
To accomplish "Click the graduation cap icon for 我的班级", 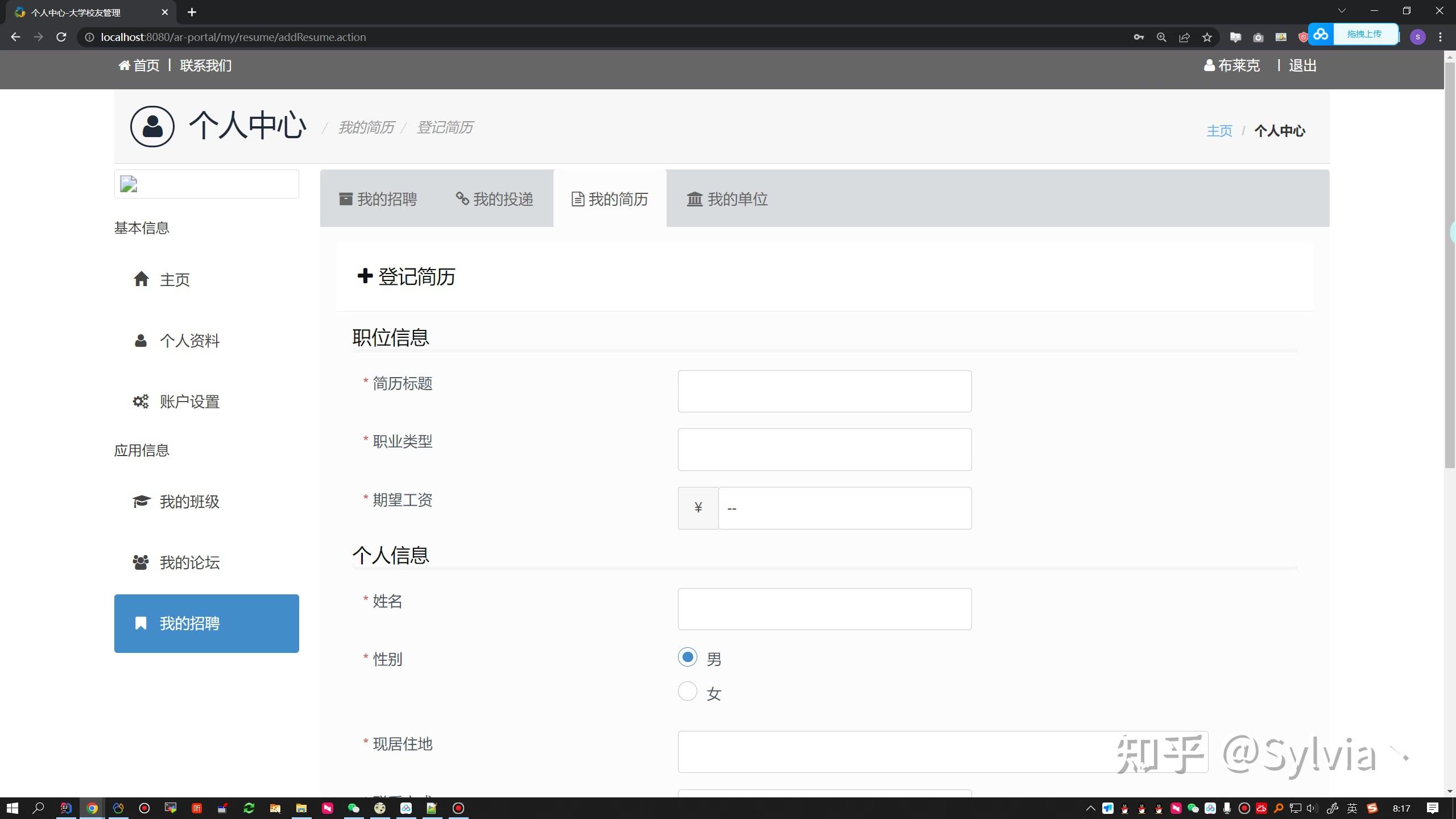I will (141, 502).
